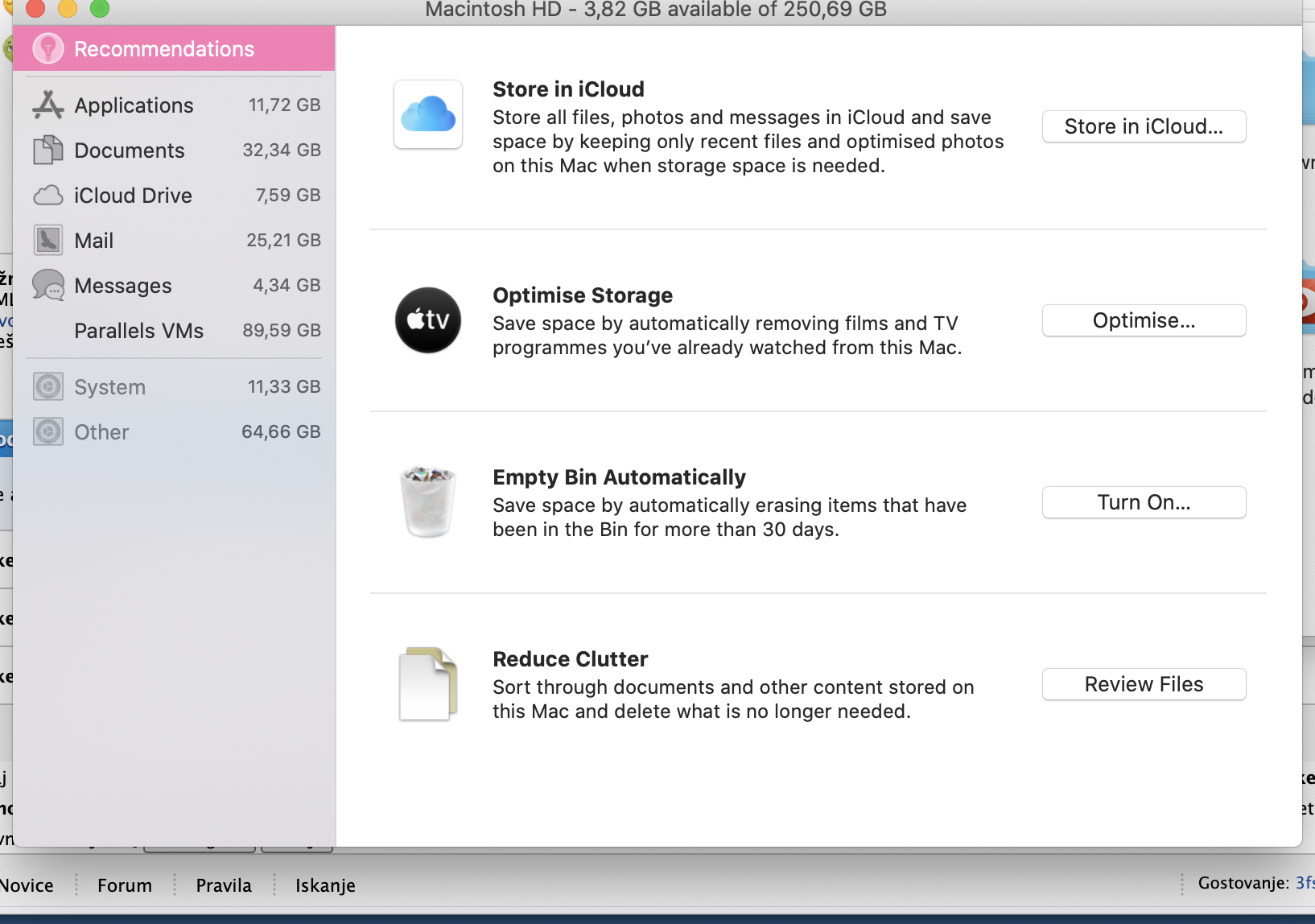Select the System row label

pyautogui.click(x=109, y=387)
